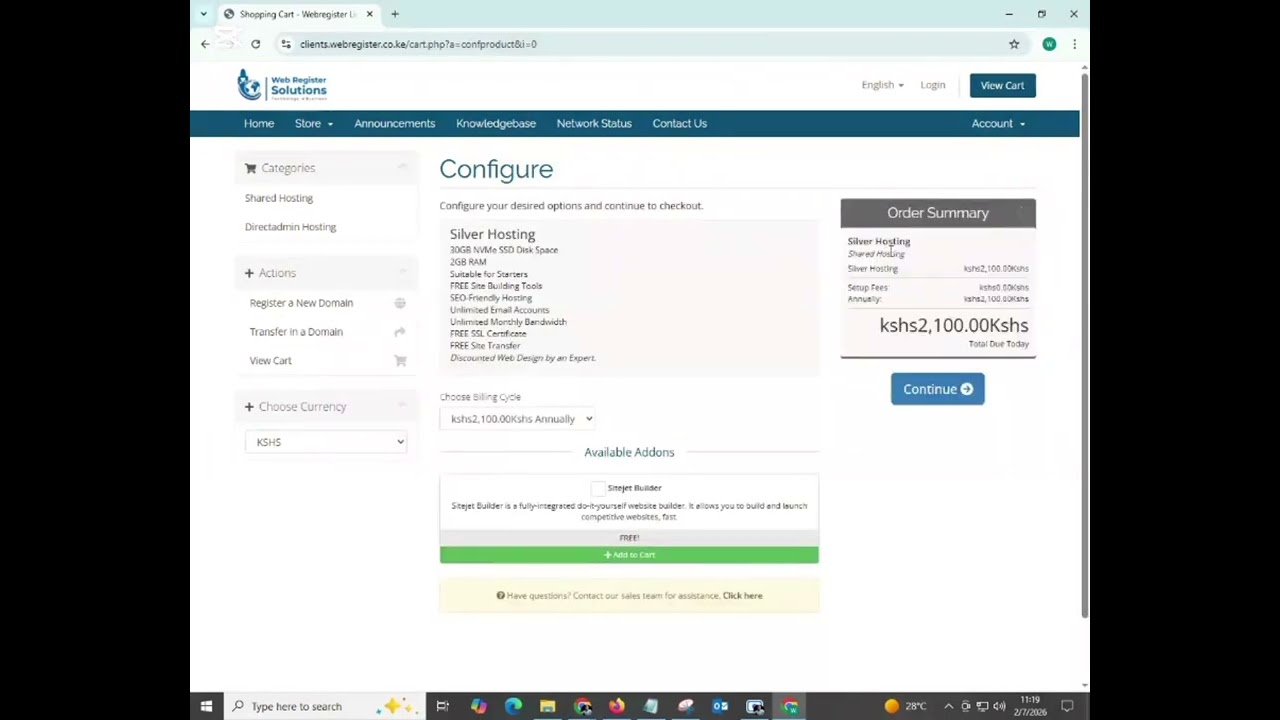Image resolution: width=1280 pixels, height=720 pixels.
Task: Open Directadmin Hosting category
Action: coord(290,227)
